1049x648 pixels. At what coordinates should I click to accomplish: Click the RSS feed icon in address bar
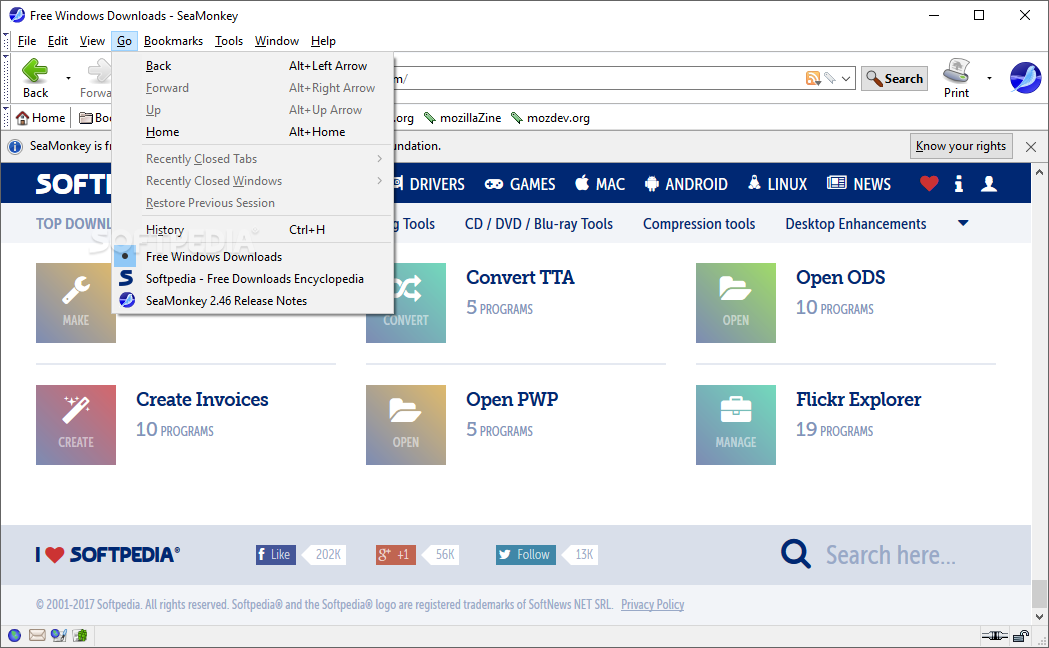click(813, 78)
